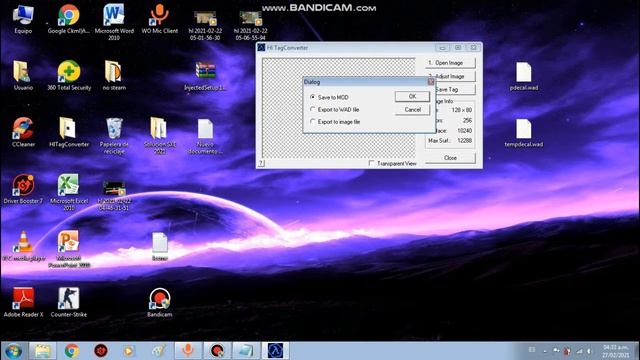
Task: Open Microsoft Excel 2010 shortcut
Action: [69, 192]
